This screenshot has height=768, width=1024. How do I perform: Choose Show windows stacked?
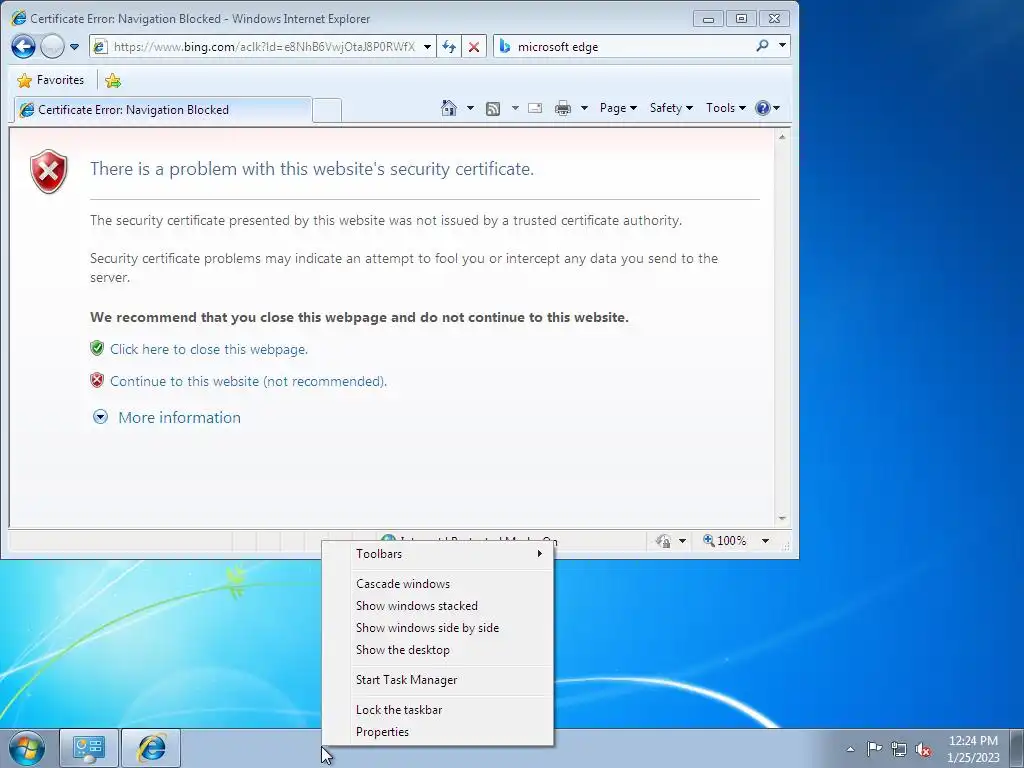[x=438, y=606]
